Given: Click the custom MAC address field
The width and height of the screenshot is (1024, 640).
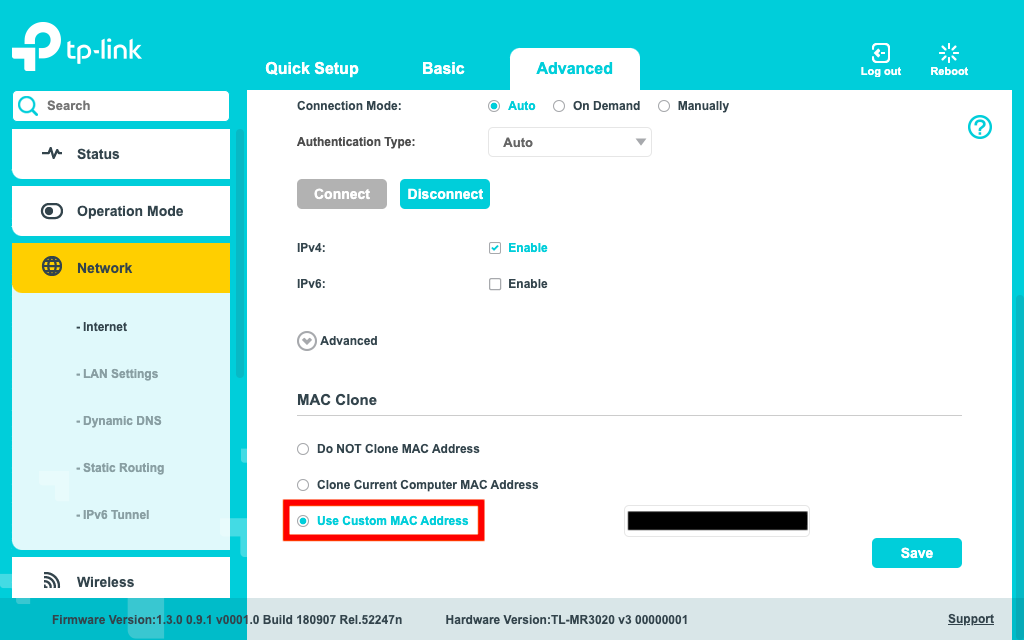Looking at the screenshot, I should point(716,521).
